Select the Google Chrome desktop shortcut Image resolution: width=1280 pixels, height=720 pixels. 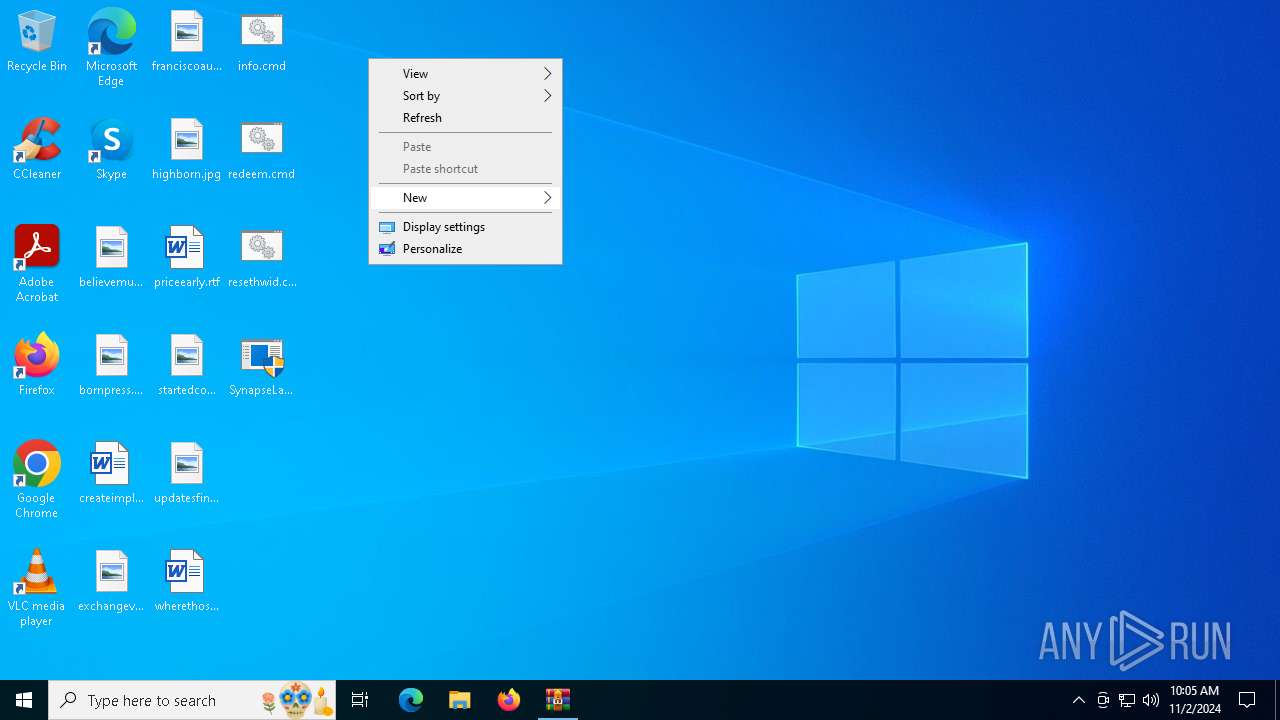click(37, 480)
